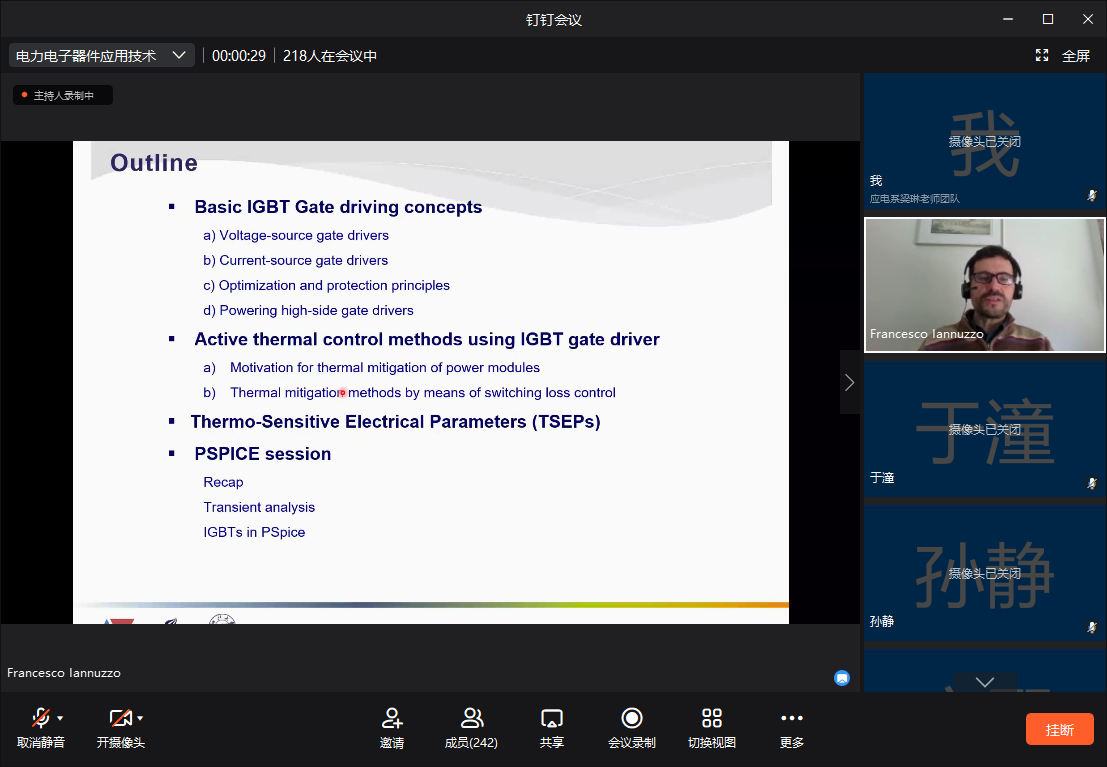1107x767 pixels.
Task: Expand microphone options arrow
Action: [x=60, y=718]
